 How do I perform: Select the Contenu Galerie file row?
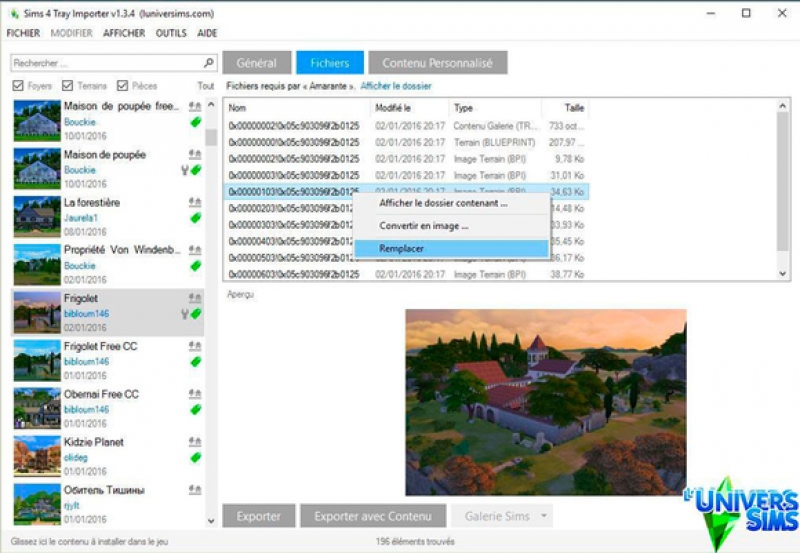pos(407,126)
